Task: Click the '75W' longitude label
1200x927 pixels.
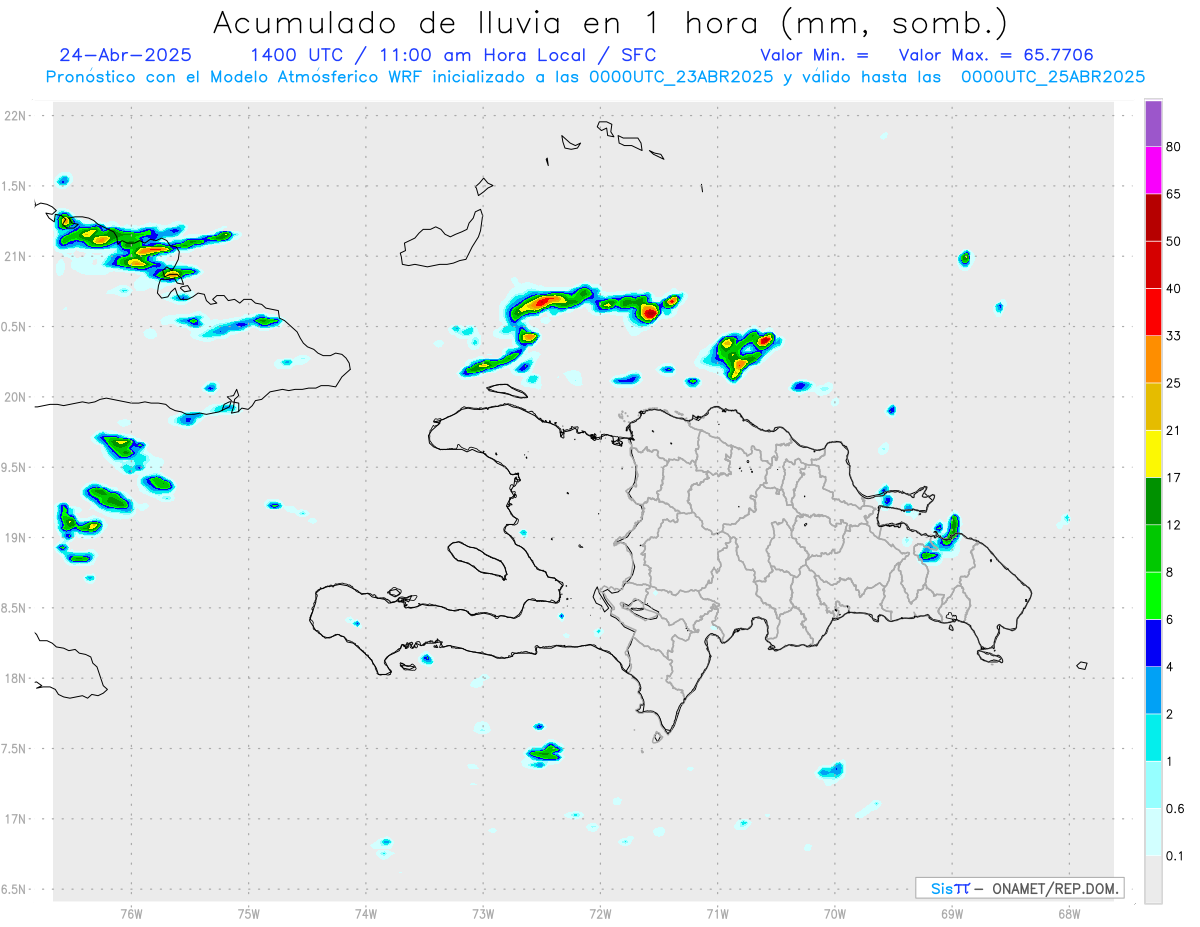Action: (249, 913)
